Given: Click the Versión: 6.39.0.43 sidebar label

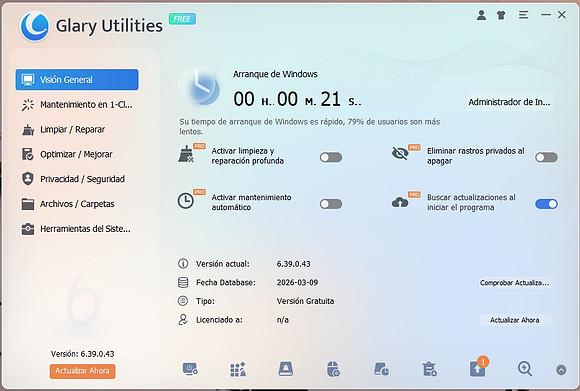Looking at the screenshot, I should tap(82, 354).
